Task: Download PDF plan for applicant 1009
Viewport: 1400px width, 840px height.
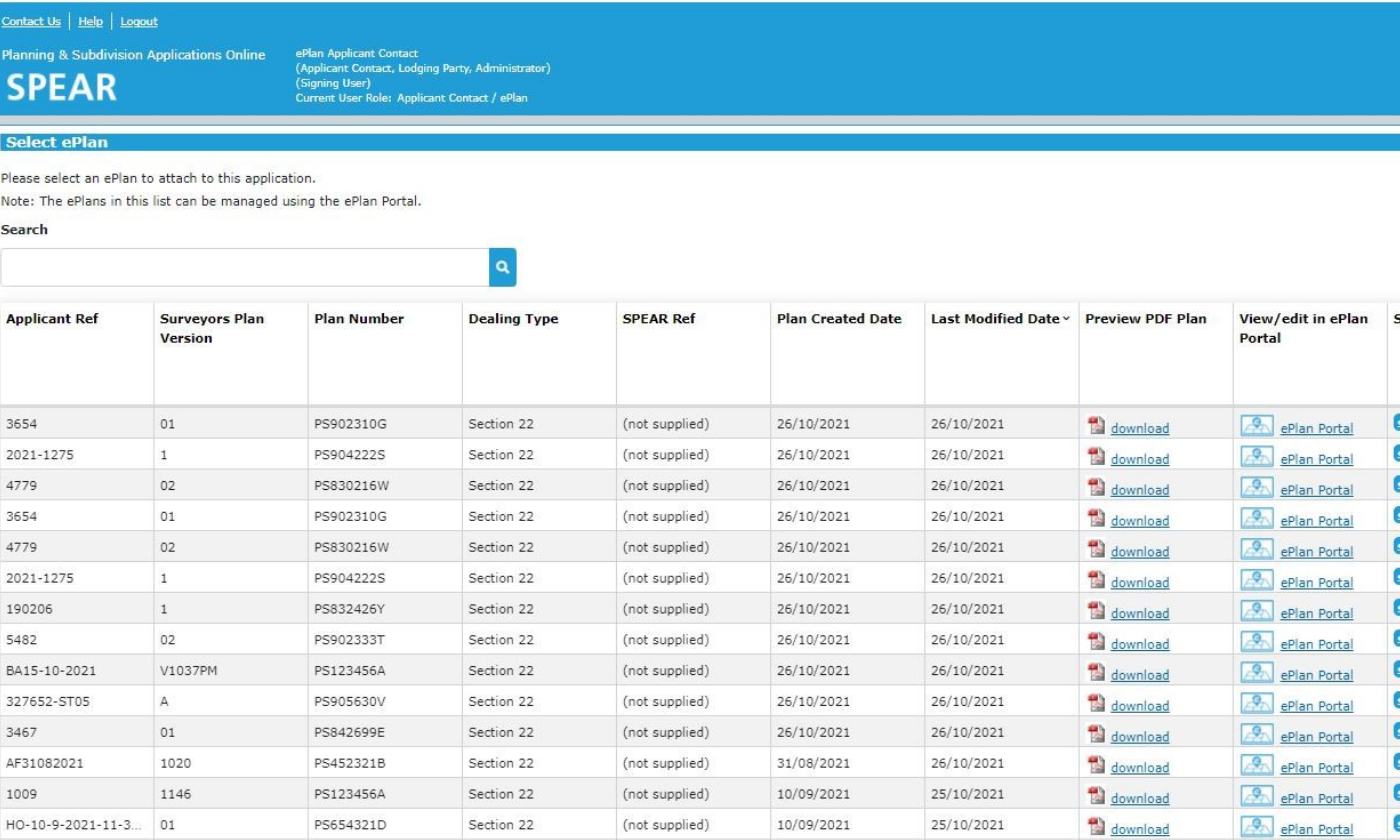Action: [1140, 799]
